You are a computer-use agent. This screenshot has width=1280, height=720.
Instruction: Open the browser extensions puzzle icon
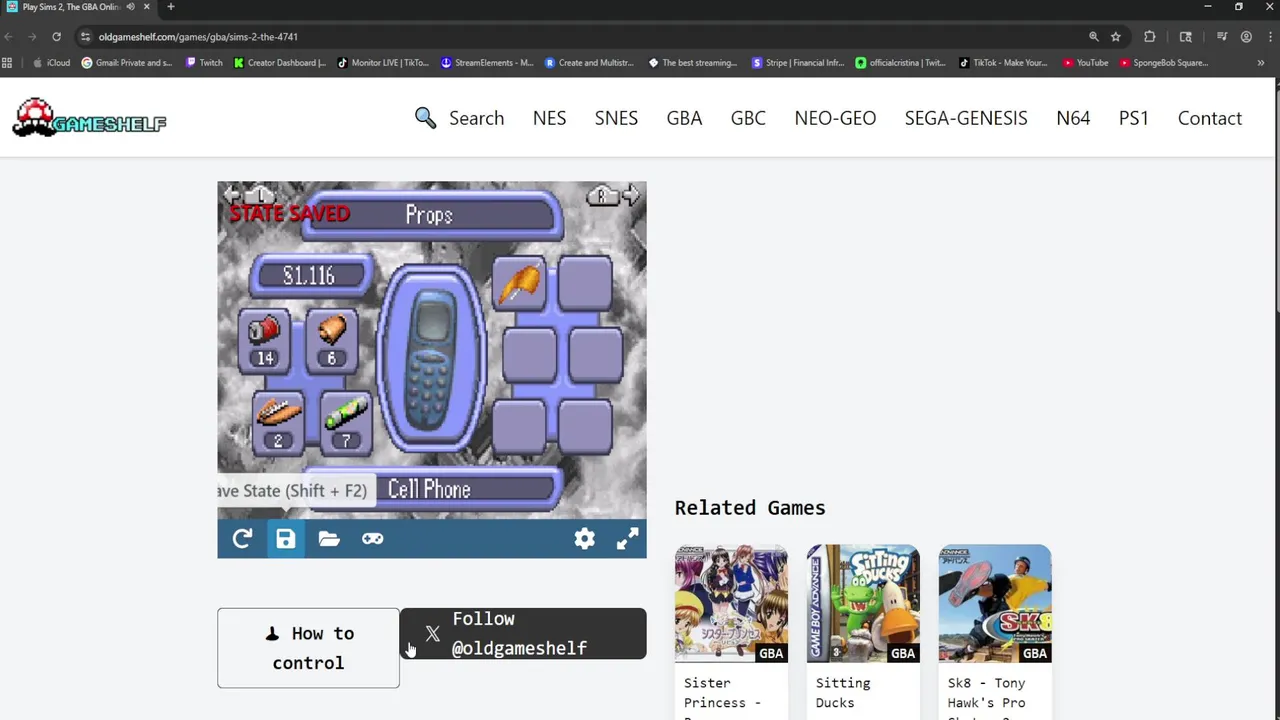[1150, 37]
